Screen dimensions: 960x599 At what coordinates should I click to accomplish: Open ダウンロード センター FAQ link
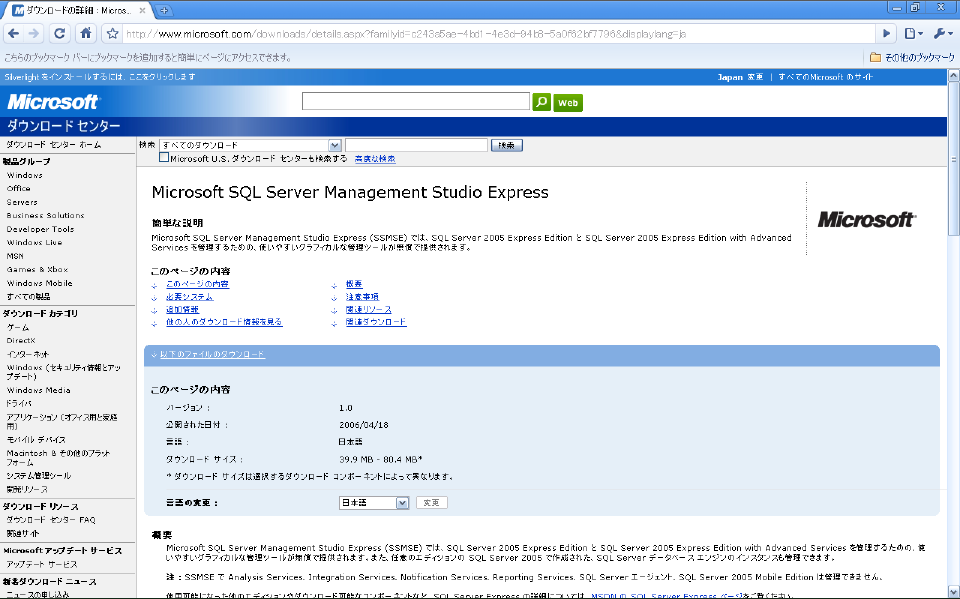[51, 520]
